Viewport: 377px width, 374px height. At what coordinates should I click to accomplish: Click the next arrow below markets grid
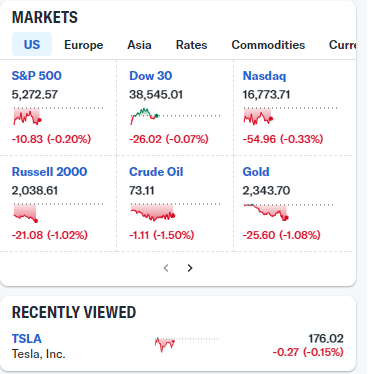pyautogui.click(x=190, y=268)
